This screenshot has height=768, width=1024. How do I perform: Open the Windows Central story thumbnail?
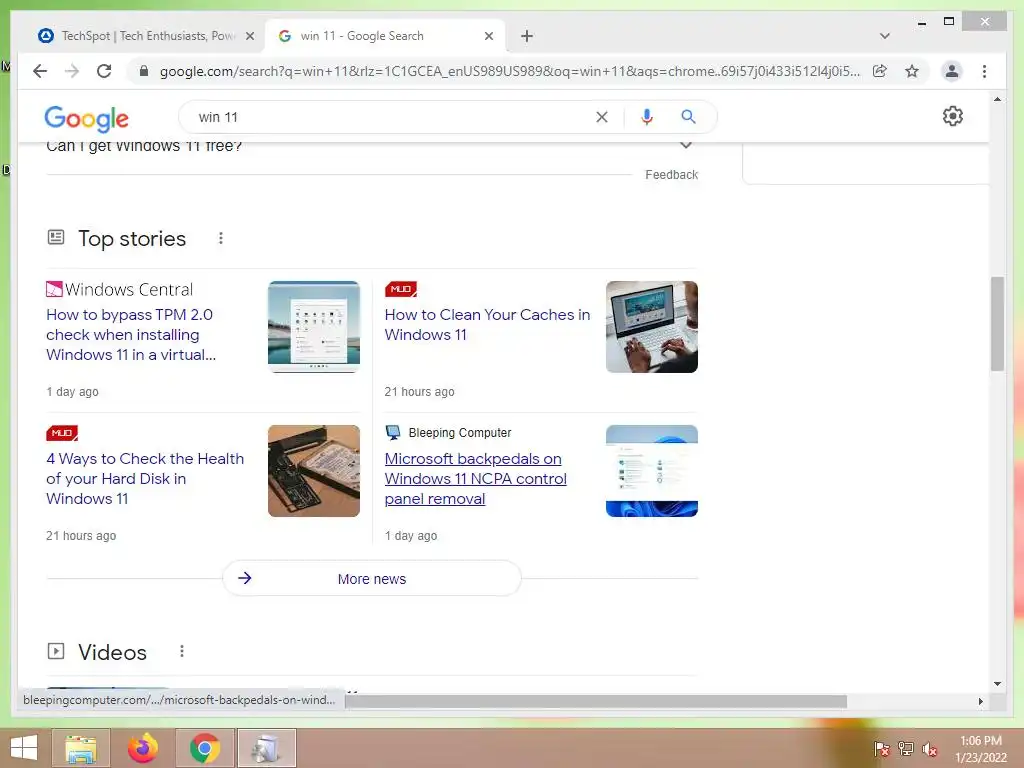[x=313, y=327]
